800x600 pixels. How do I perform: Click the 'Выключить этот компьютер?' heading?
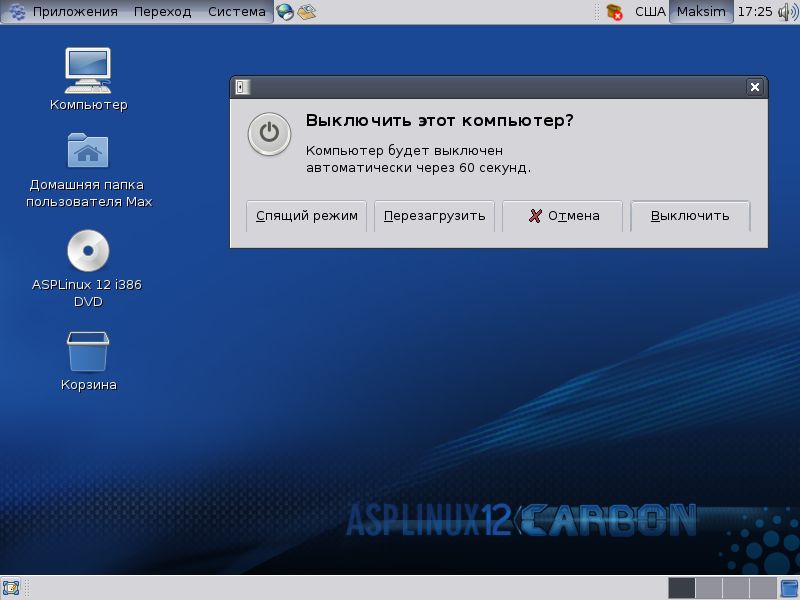(439, 121)
